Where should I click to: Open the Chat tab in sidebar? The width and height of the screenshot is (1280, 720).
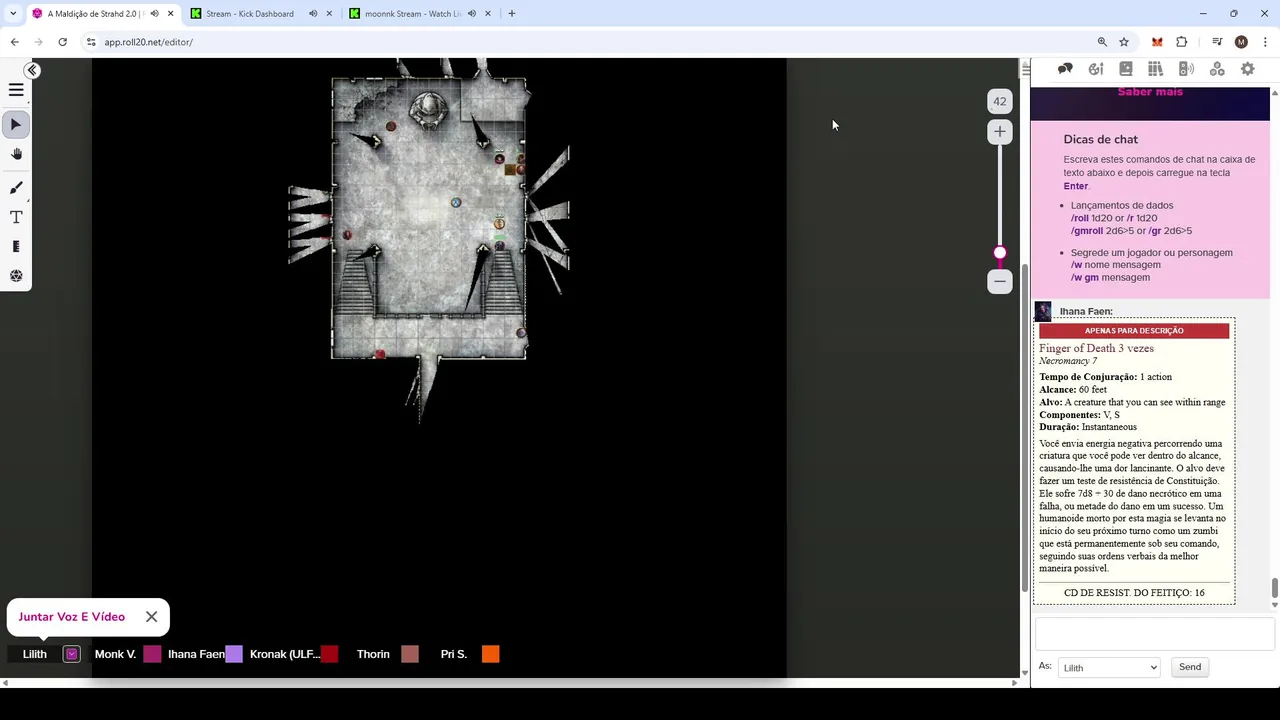click(x=1065, y=69)
